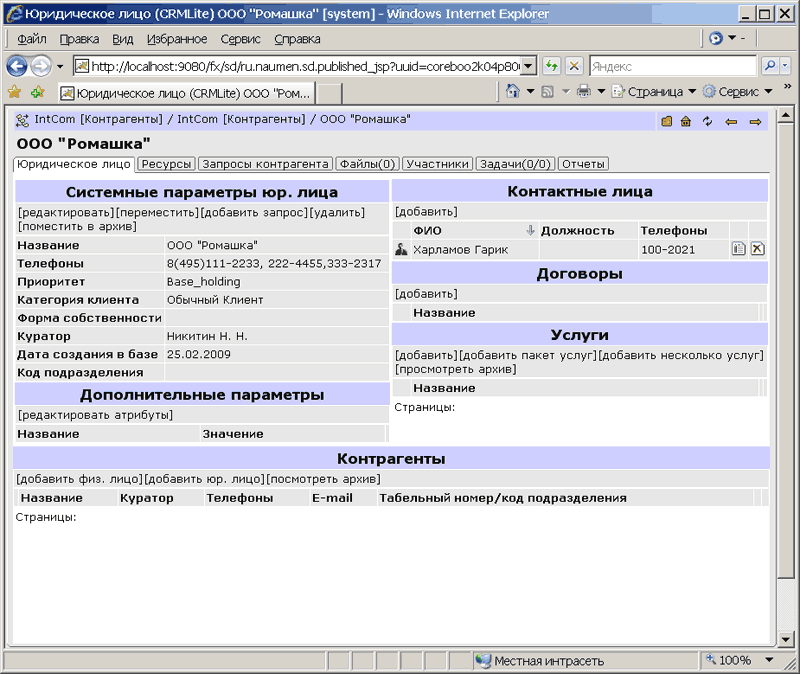
Task: Click the [добавить несколько услуг] link
Action: [x=681, y=355]
